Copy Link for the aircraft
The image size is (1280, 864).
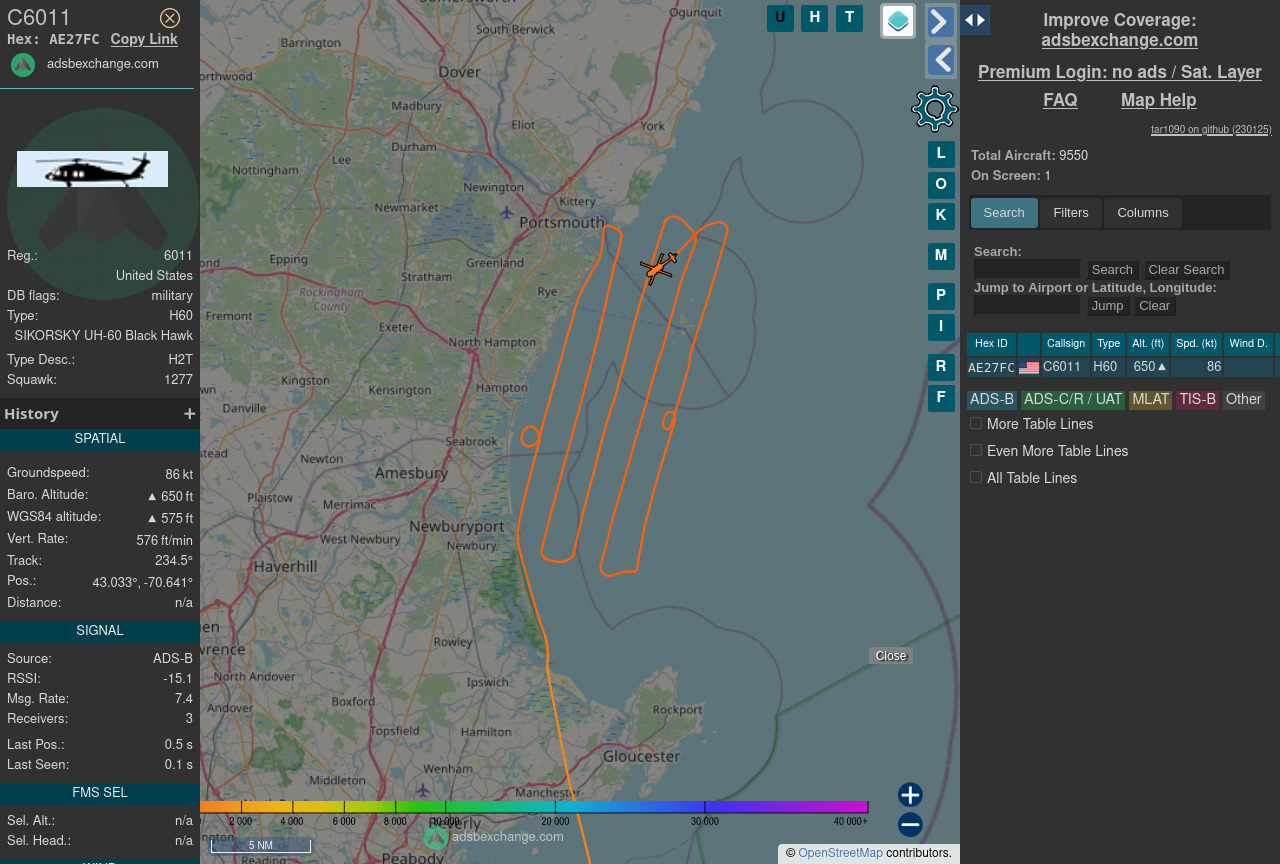coord(144,39)
